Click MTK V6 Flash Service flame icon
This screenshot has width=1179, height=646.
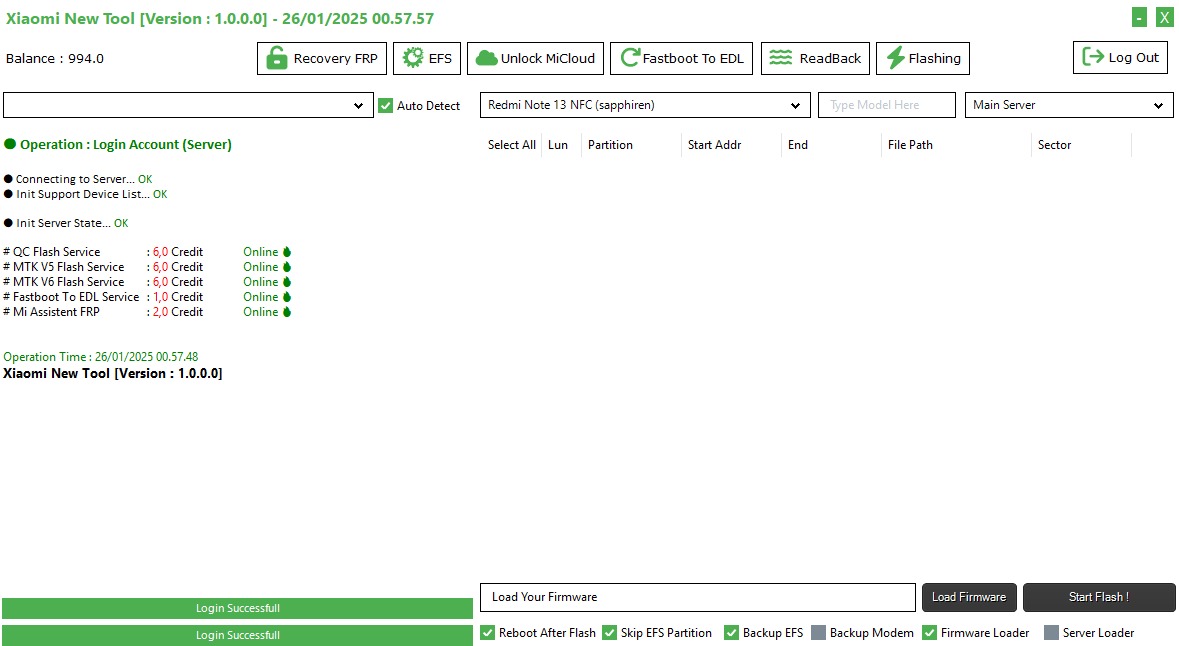[286, 282]
